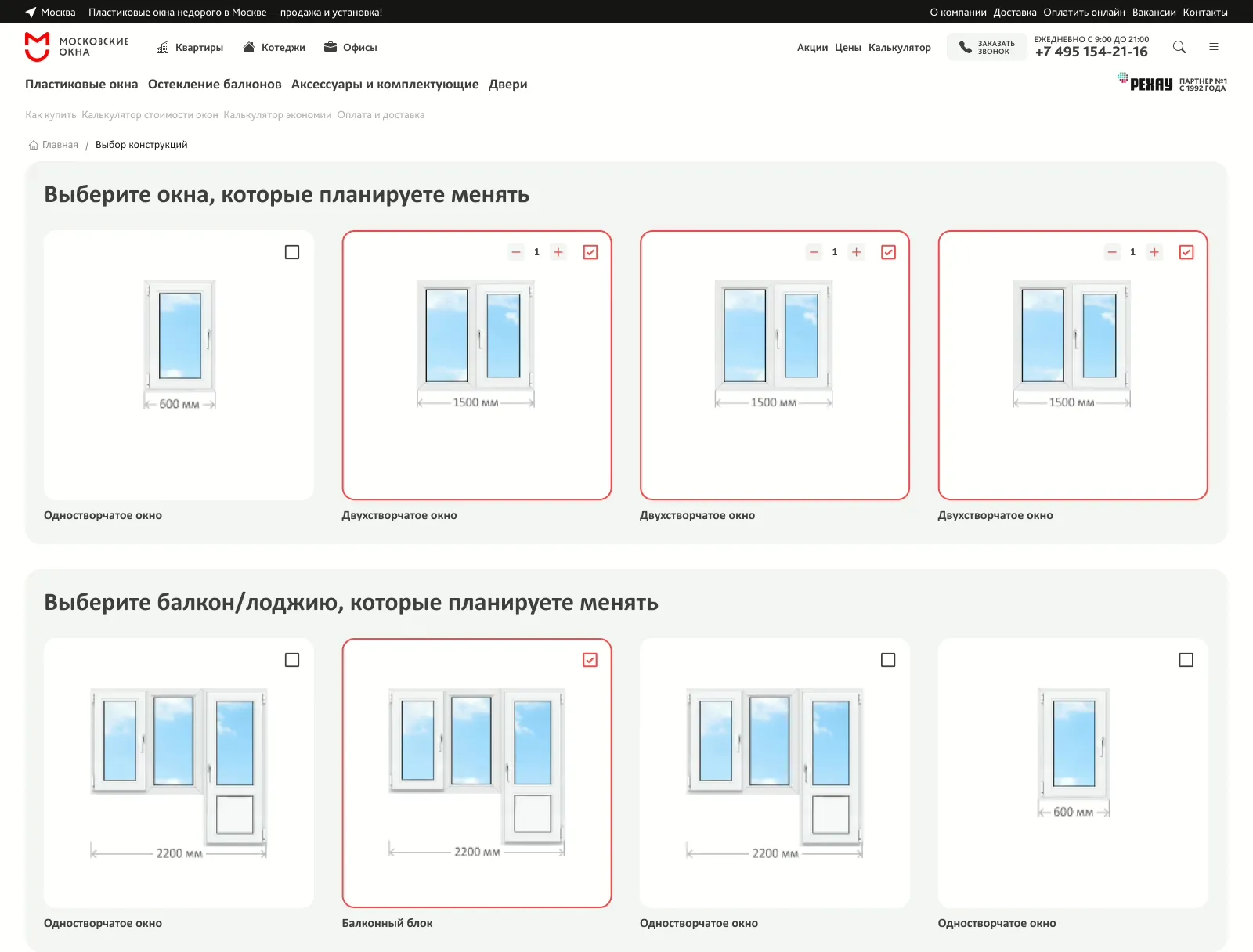Click the Московские окна logo

(x=76, y=47)
